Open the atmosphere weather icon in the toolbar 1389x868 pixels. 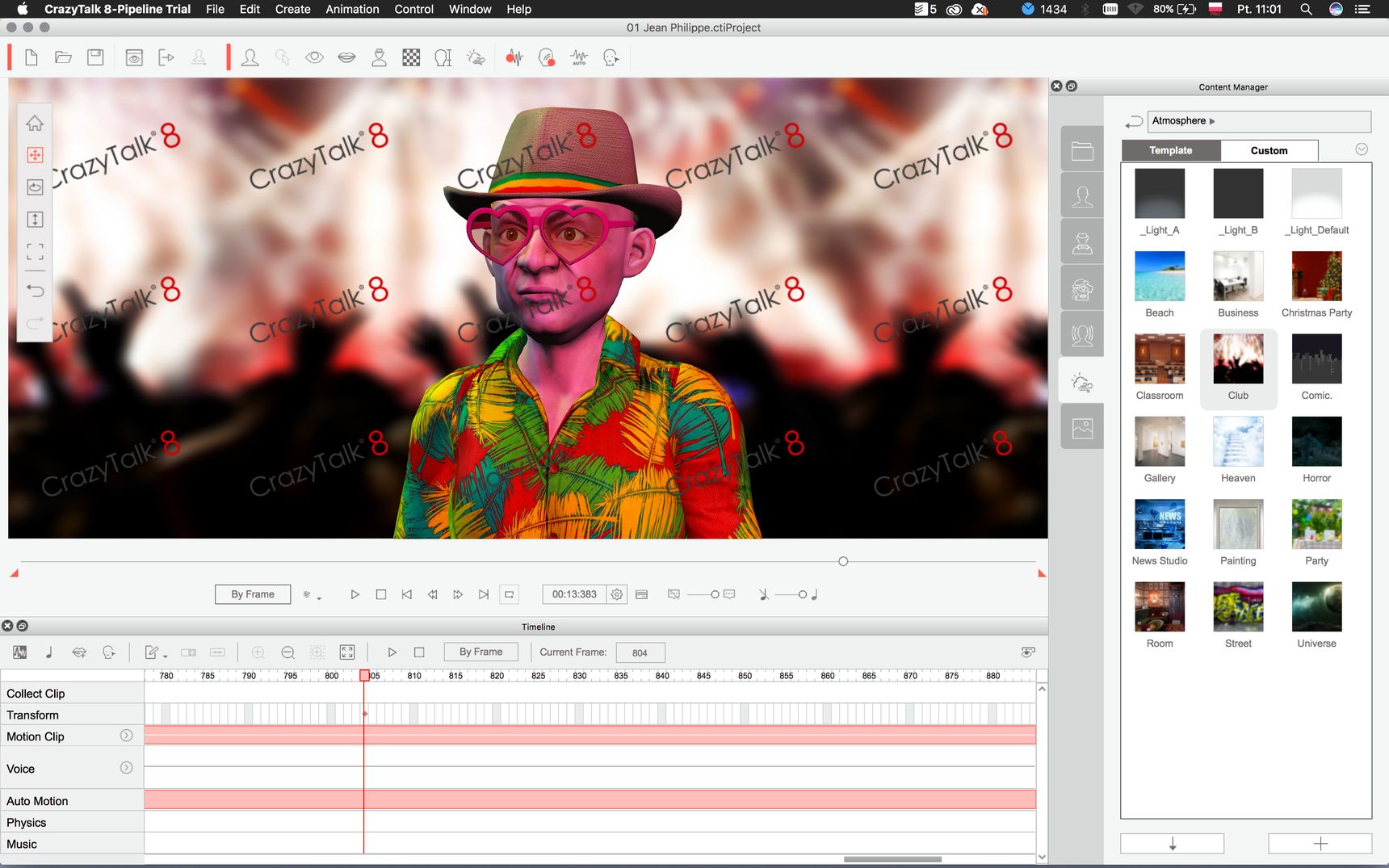click(x=476, y=57)
